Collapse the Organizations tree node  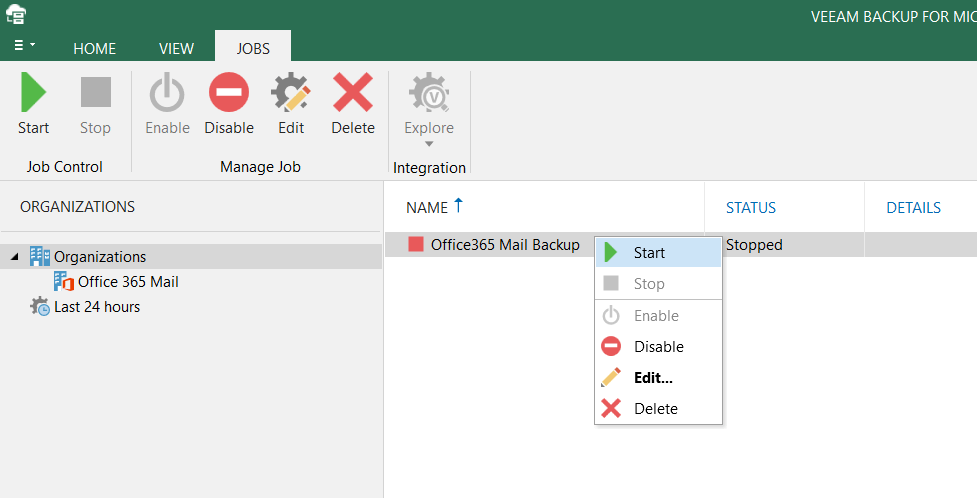[x=14, y=257]
